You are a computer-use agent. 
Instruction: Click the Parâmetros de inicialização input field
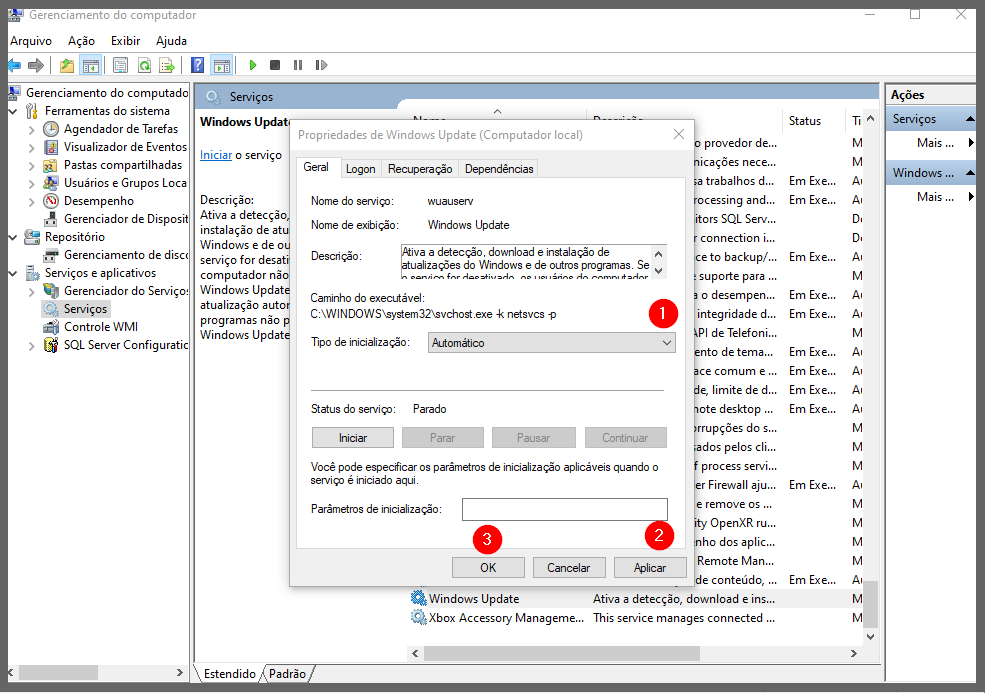click(565, 509)
